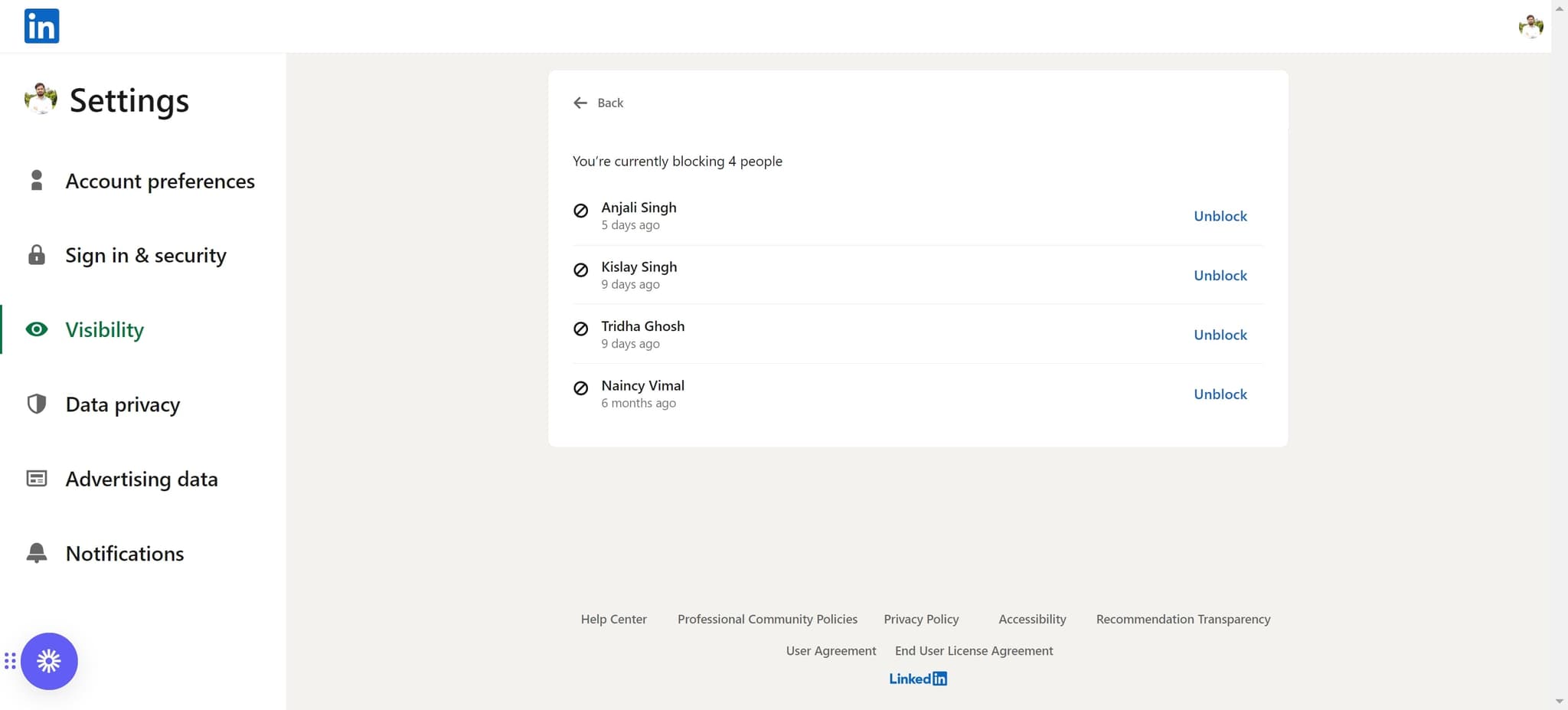Open Account preferences section
Image resolution: width=1568 pixels, height=710 pixels.
[x=159, y=182]
